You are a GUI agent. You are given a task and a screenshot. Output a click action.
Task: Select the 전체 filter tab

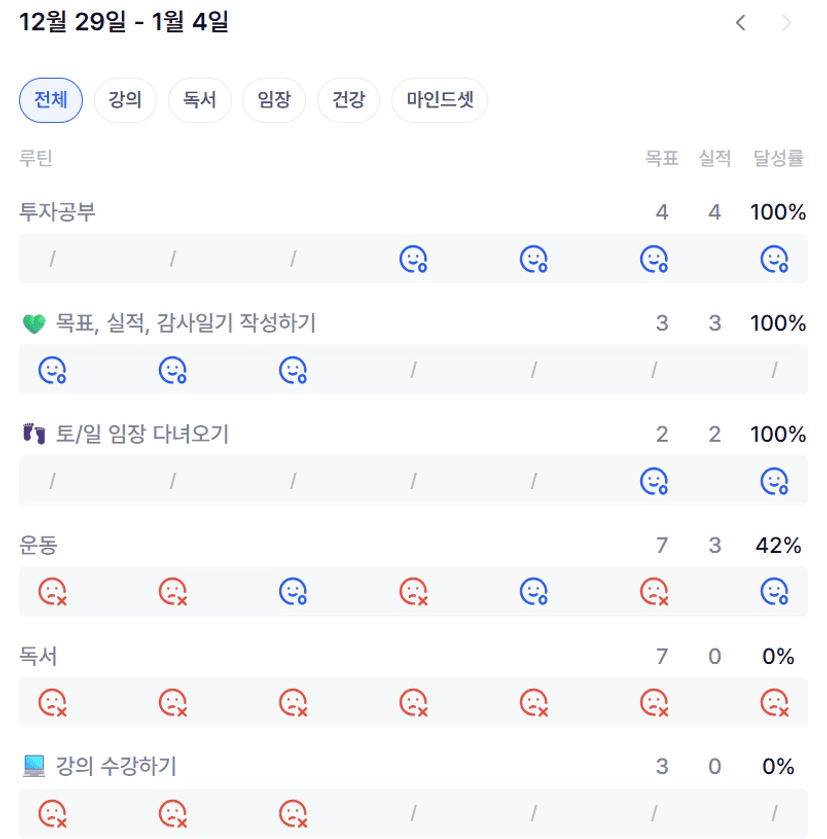click(x=51, y=100)
